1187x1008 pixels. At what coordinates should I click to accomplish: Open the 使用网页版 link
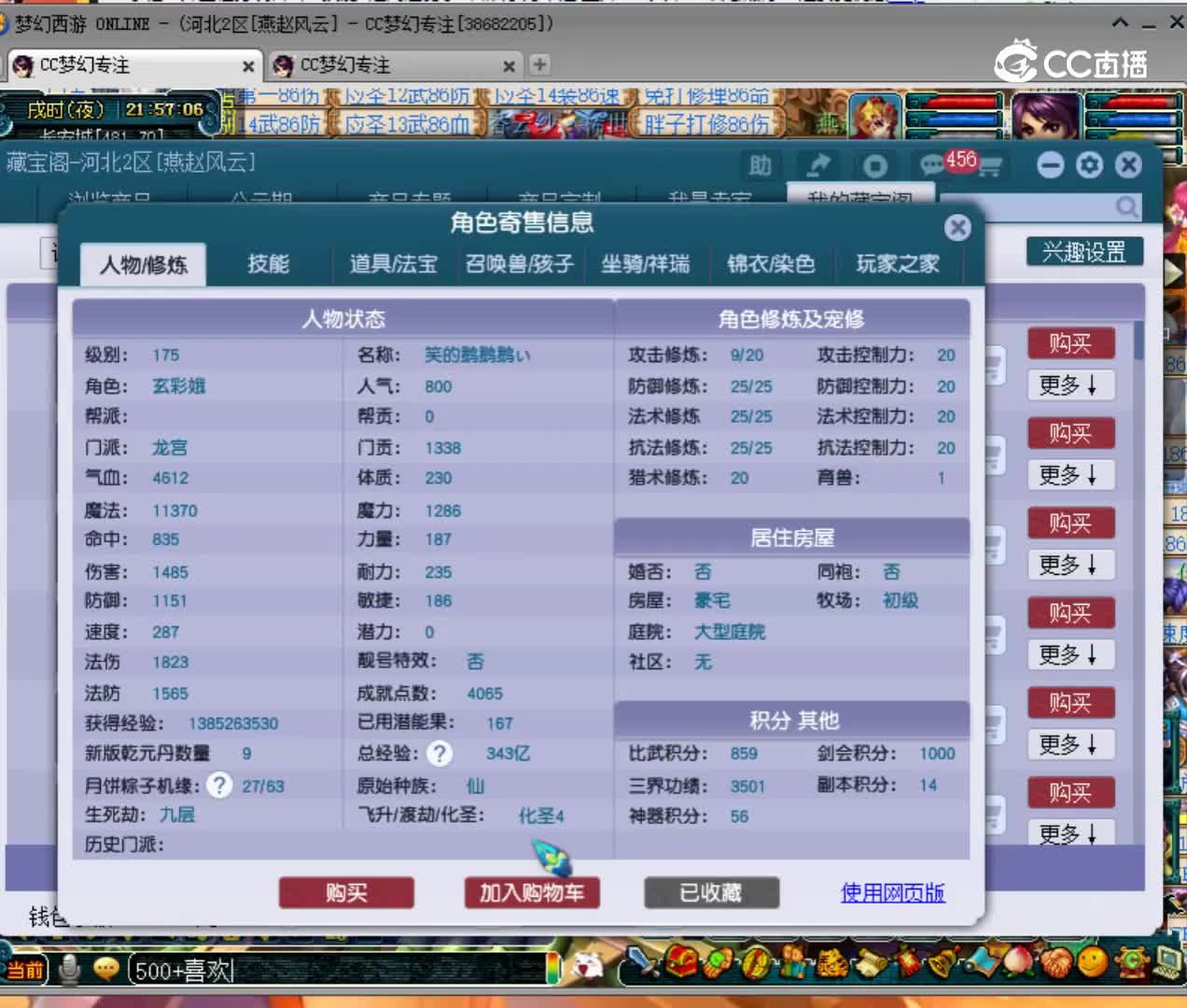[893, 892]
